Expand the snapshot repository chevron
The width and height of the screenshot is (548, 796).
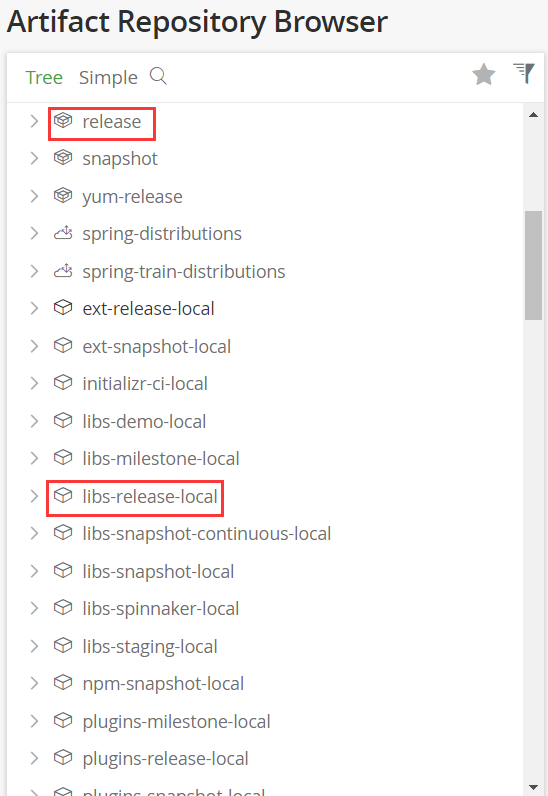pos(34,158)
